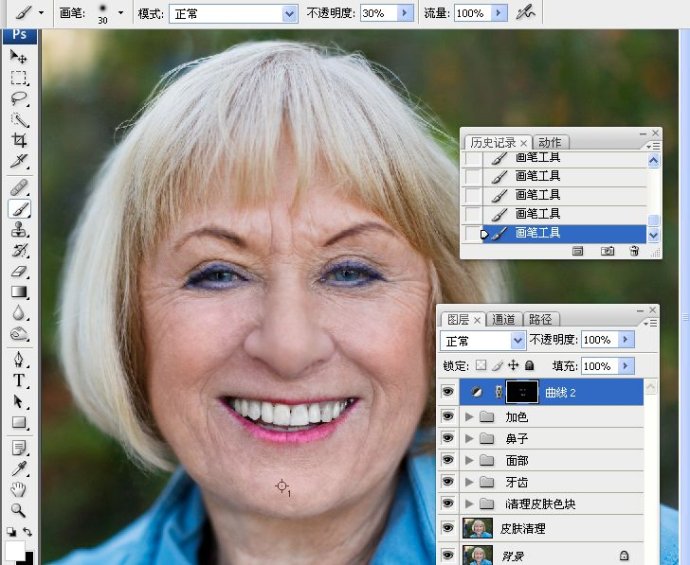Image resolution: width=690 pixels, height=565 pixels.
Task: Create new snapshot in History panel
Action: 608,251
